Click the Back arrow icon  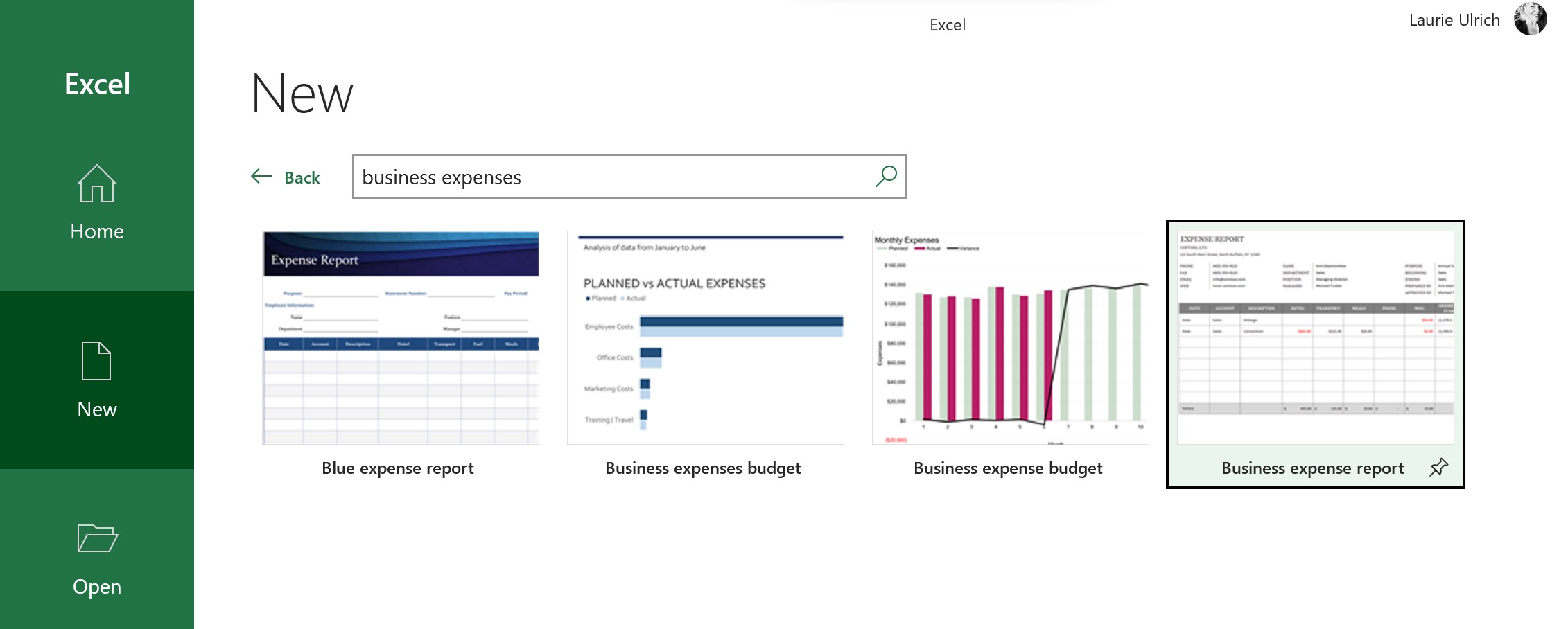pyautogui.click(x=261, y=177)
